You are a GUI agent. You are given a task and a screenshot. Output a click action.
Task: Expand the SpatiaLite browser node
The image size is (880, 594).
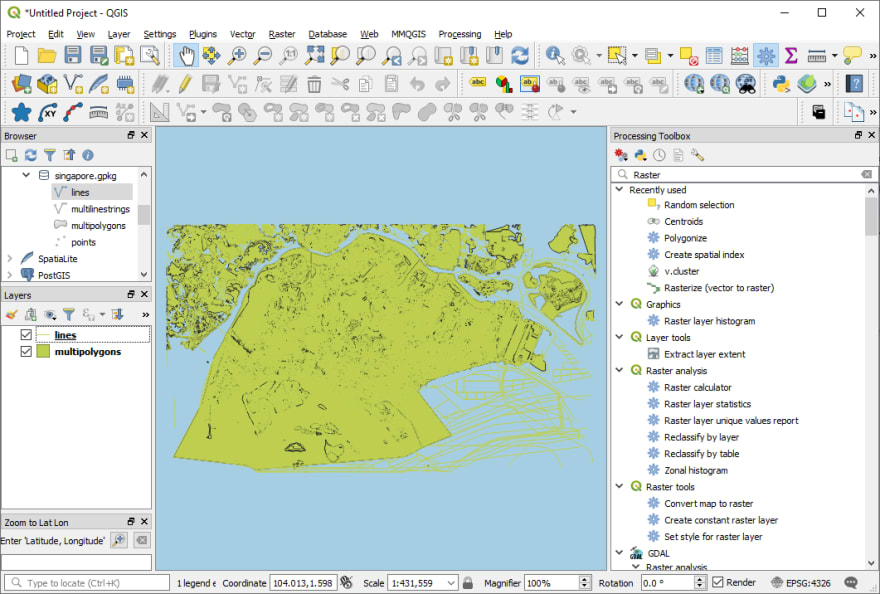pos(10,258)
